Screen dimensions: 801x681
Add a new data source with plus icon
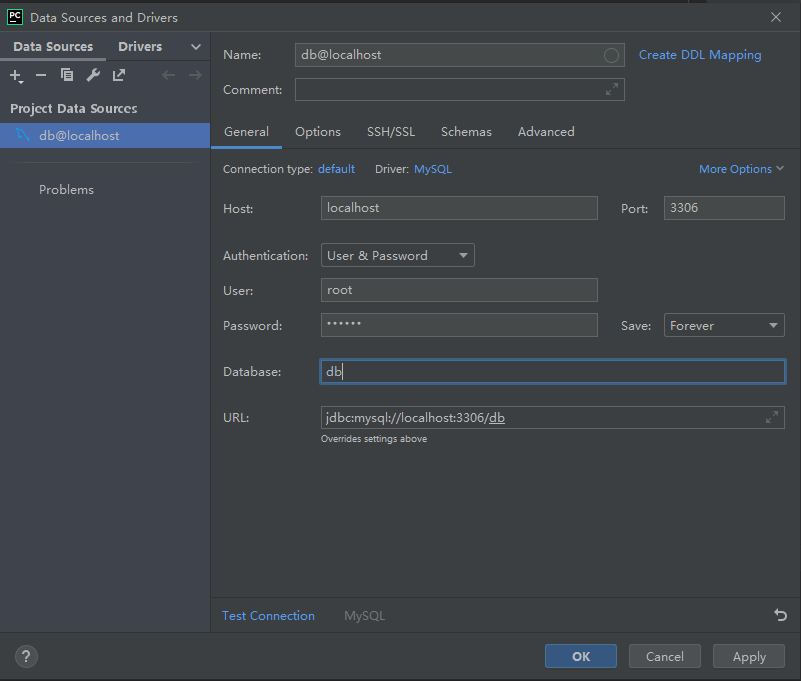tap(16, 75)
